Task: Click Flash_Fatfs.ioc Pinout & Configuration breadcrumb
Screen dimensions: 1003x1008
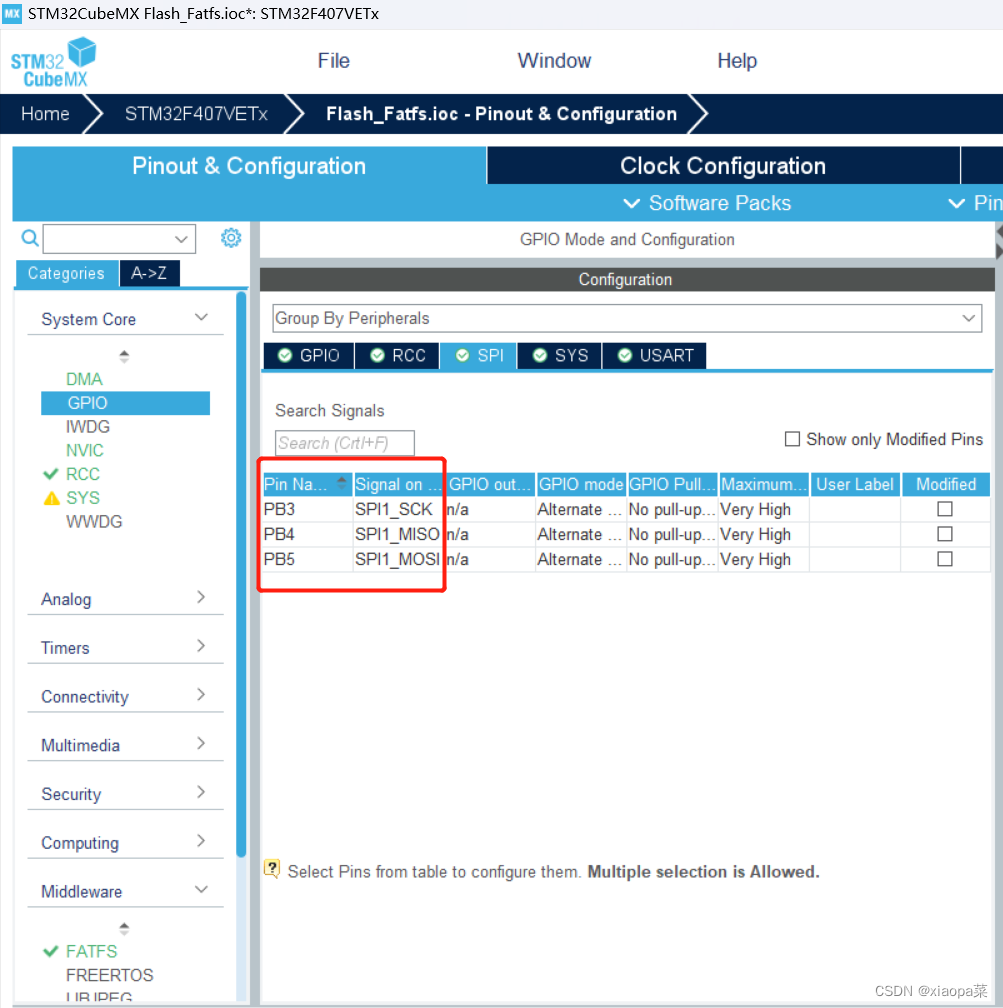Action: tap(502, 114)
